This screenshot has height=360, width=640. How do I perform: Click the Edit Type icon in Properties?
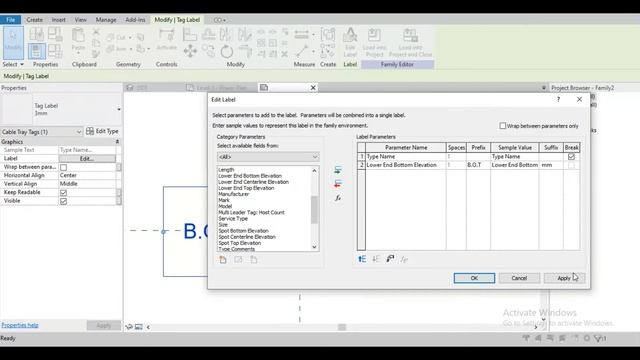(90, 131)
